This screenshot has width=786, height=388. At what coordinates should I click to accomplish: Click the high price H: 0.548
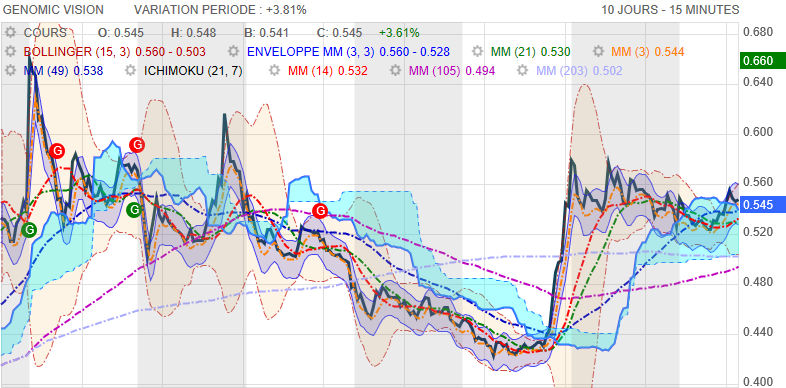[x=193, y=33]
